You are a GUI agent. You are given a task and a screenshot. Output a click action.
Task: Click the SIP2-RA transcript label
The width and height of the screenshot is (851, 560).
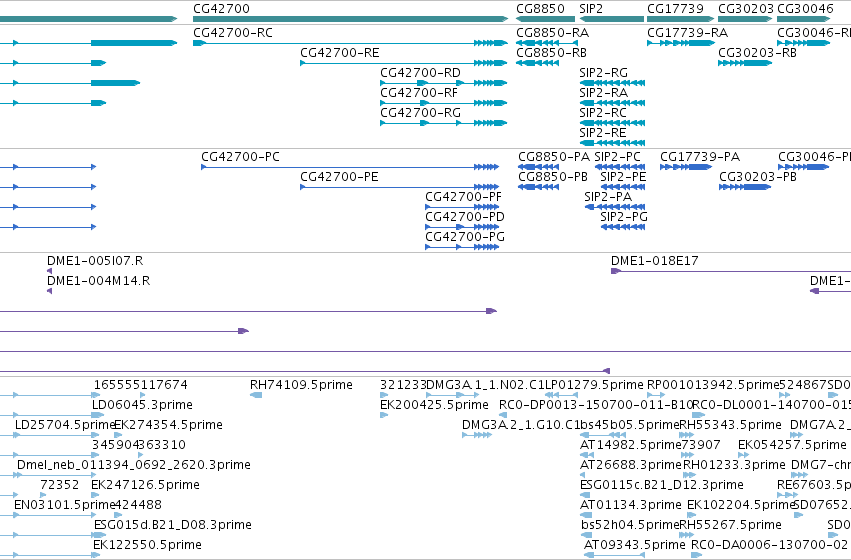pyautogui.click(x=604, y=93)
